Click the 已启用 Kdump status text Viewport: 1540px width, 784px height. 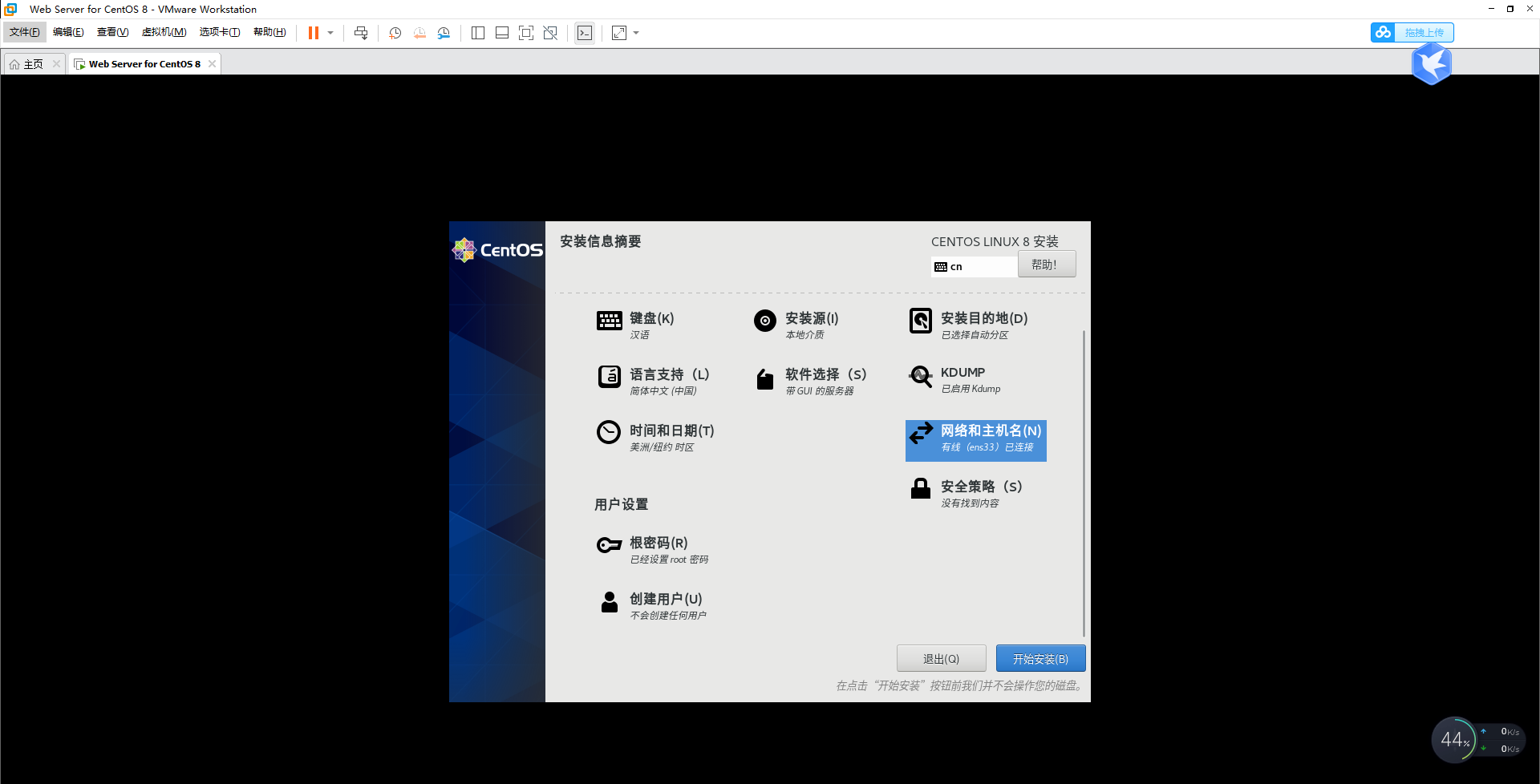pos(971,389)
